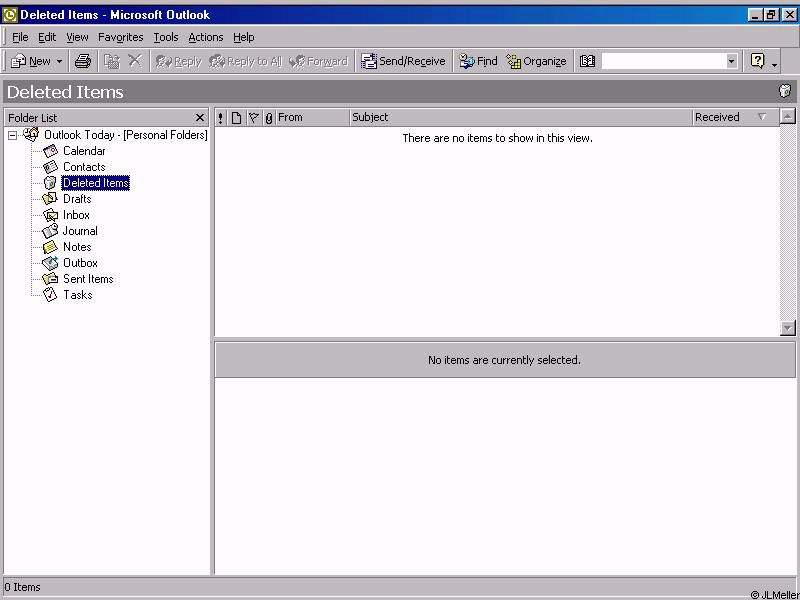Sort by Importance column header
This screenshot has width=800, height=600.
pyautogui.click(x=220, y=118)
